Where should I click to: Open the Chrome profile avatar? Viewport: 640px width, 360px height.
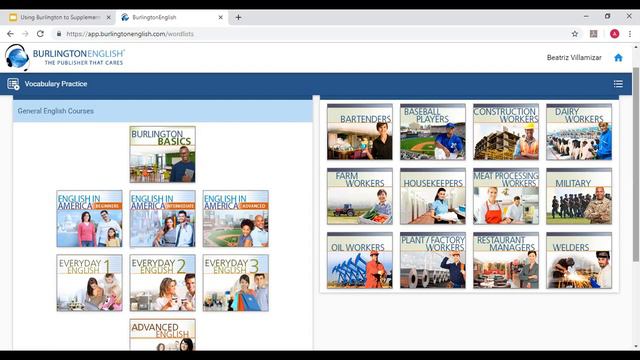pyautogui.click(x=614, y=34)
